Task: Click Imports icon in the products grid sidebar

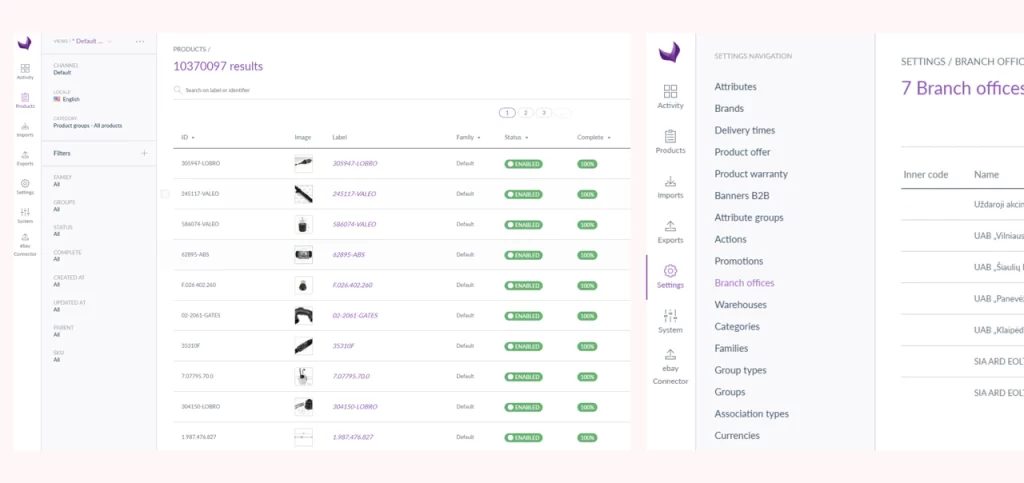Action: [25, 130]
